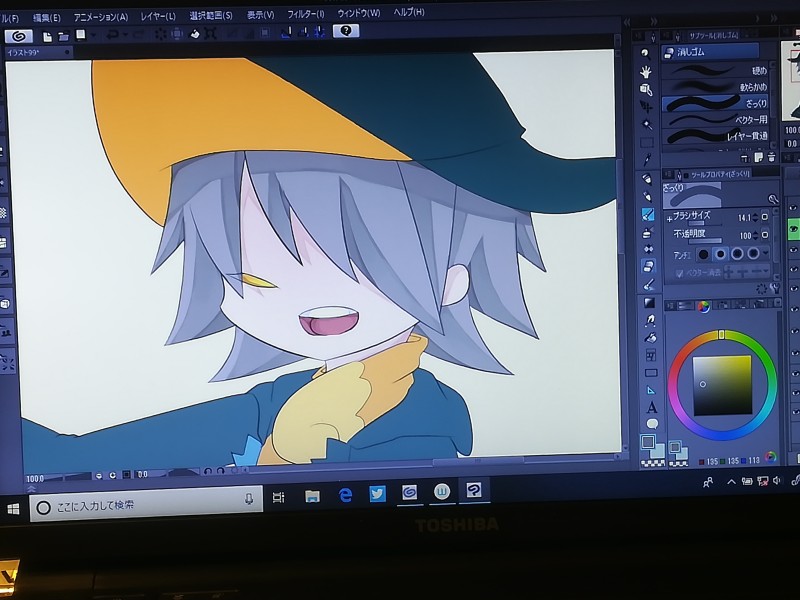
Task: Select the Frame border tool
Action: tap(651, 355)
